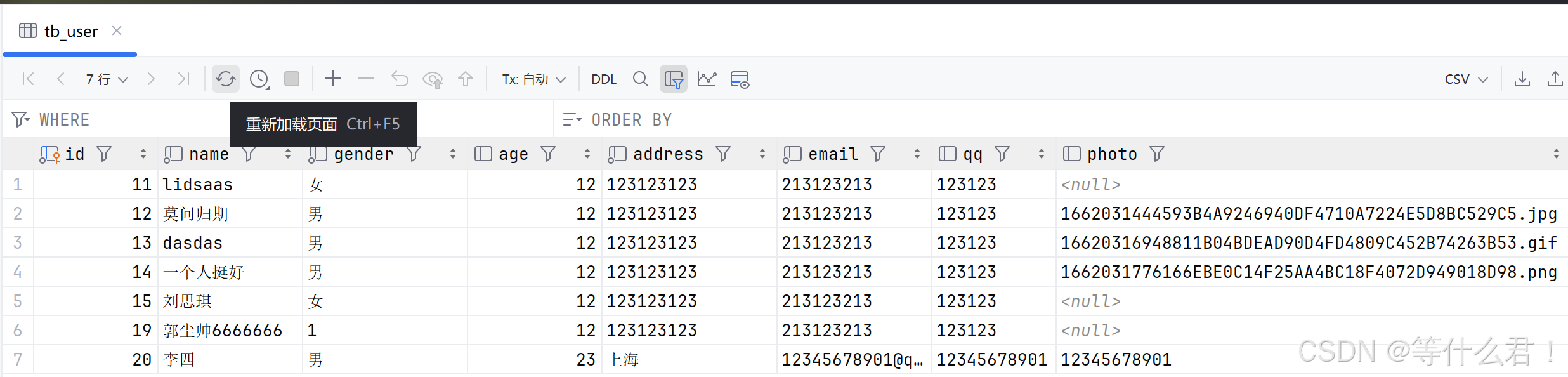
Task: Go to last page of rows
Action: tap(184, 79)
